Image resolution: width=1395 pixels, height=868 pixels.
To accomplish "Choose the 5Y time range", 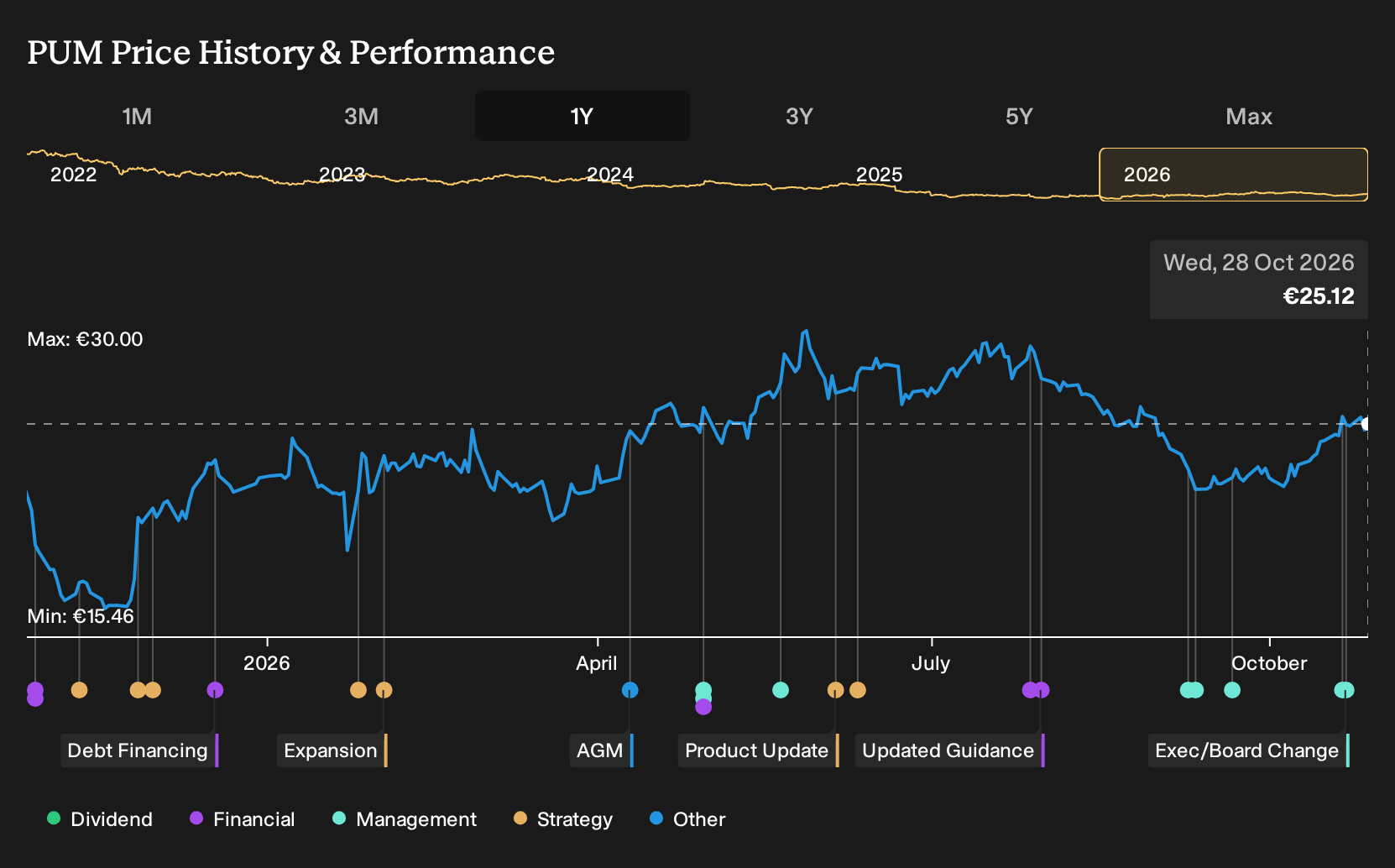I will coord(1019,116).
